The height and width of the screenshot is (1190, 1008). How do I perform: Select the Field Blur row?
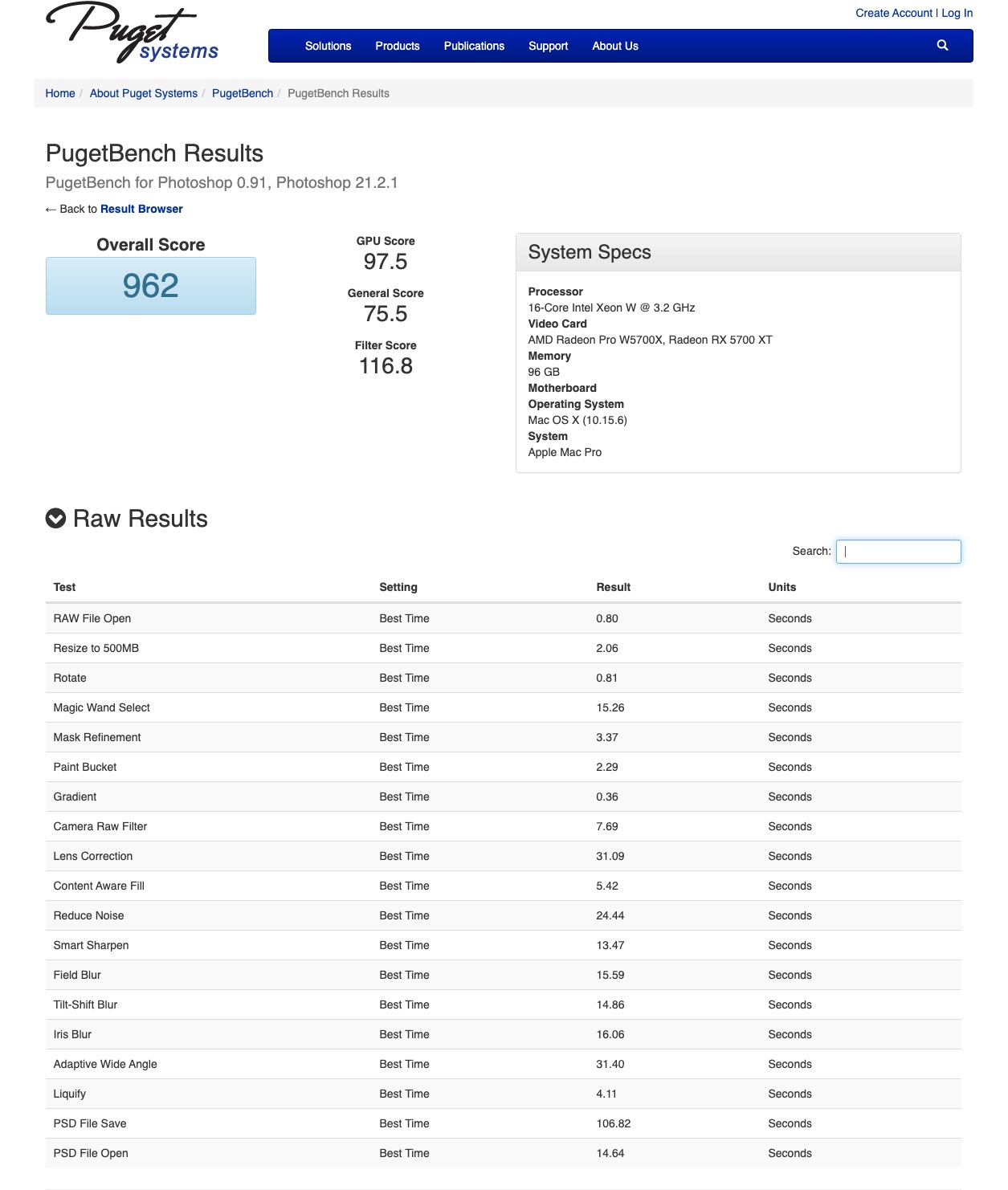[x=504, y=975]
